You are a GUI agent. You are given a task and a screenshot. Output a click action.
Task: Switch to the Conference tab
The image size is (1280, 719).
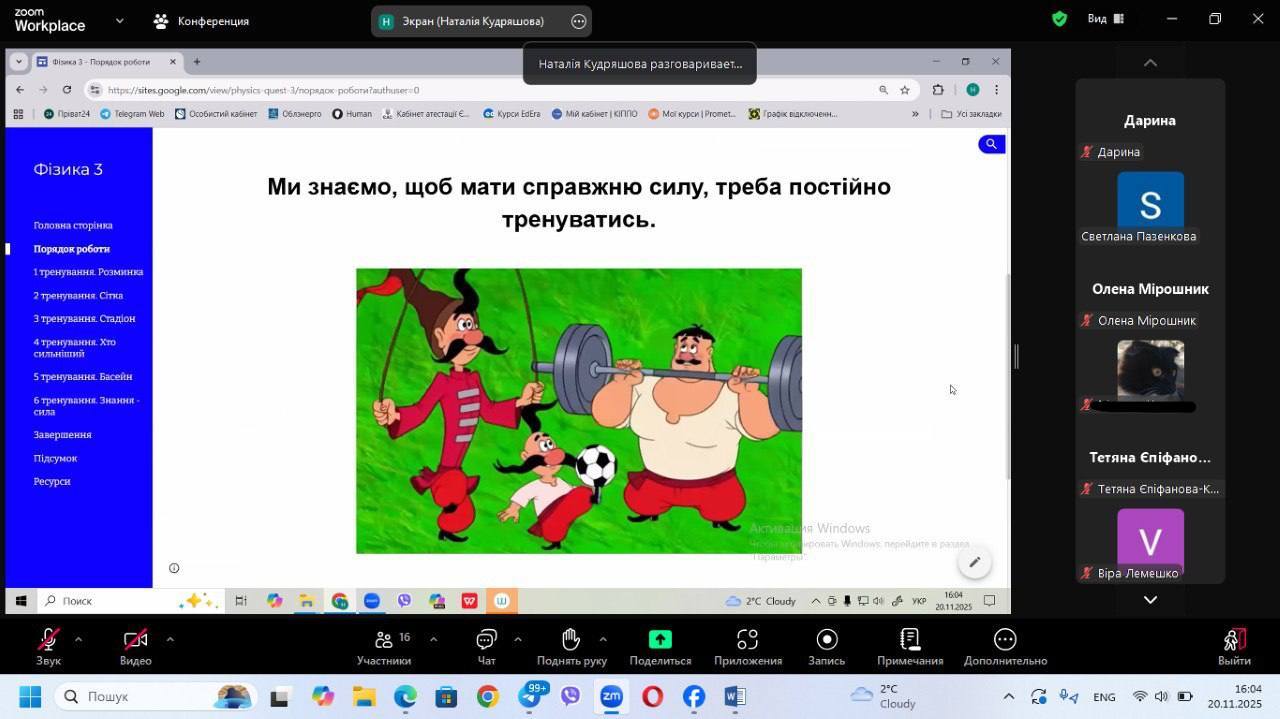tap(201, 21)
